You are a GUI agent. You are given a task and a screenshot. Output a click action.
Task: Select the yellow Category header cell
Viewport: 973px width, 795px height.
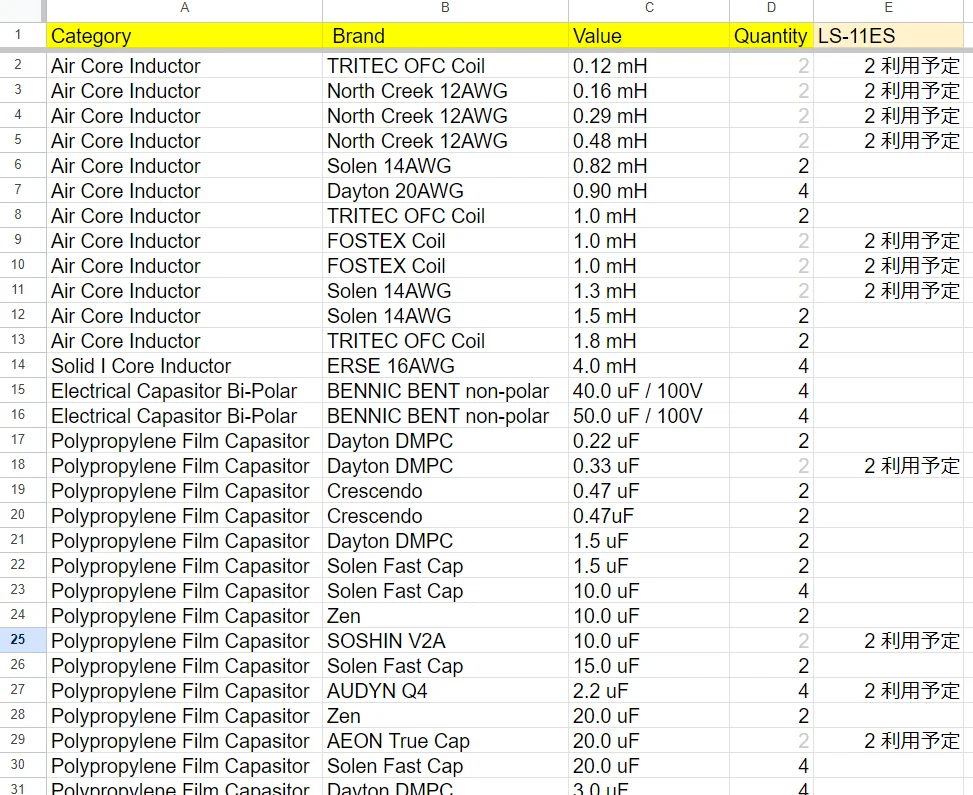[x=184, y=36]
